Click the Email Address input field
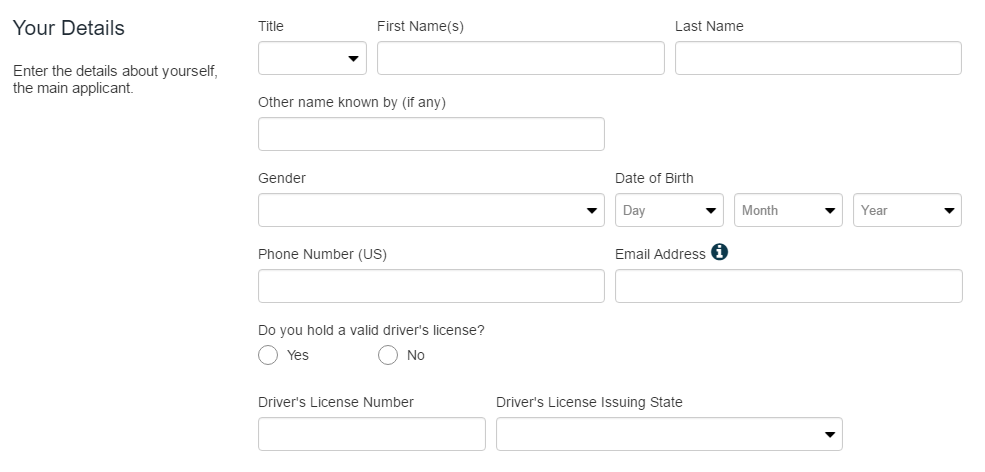This screenshot has width=985, height=472. click(x=788, y=286)
